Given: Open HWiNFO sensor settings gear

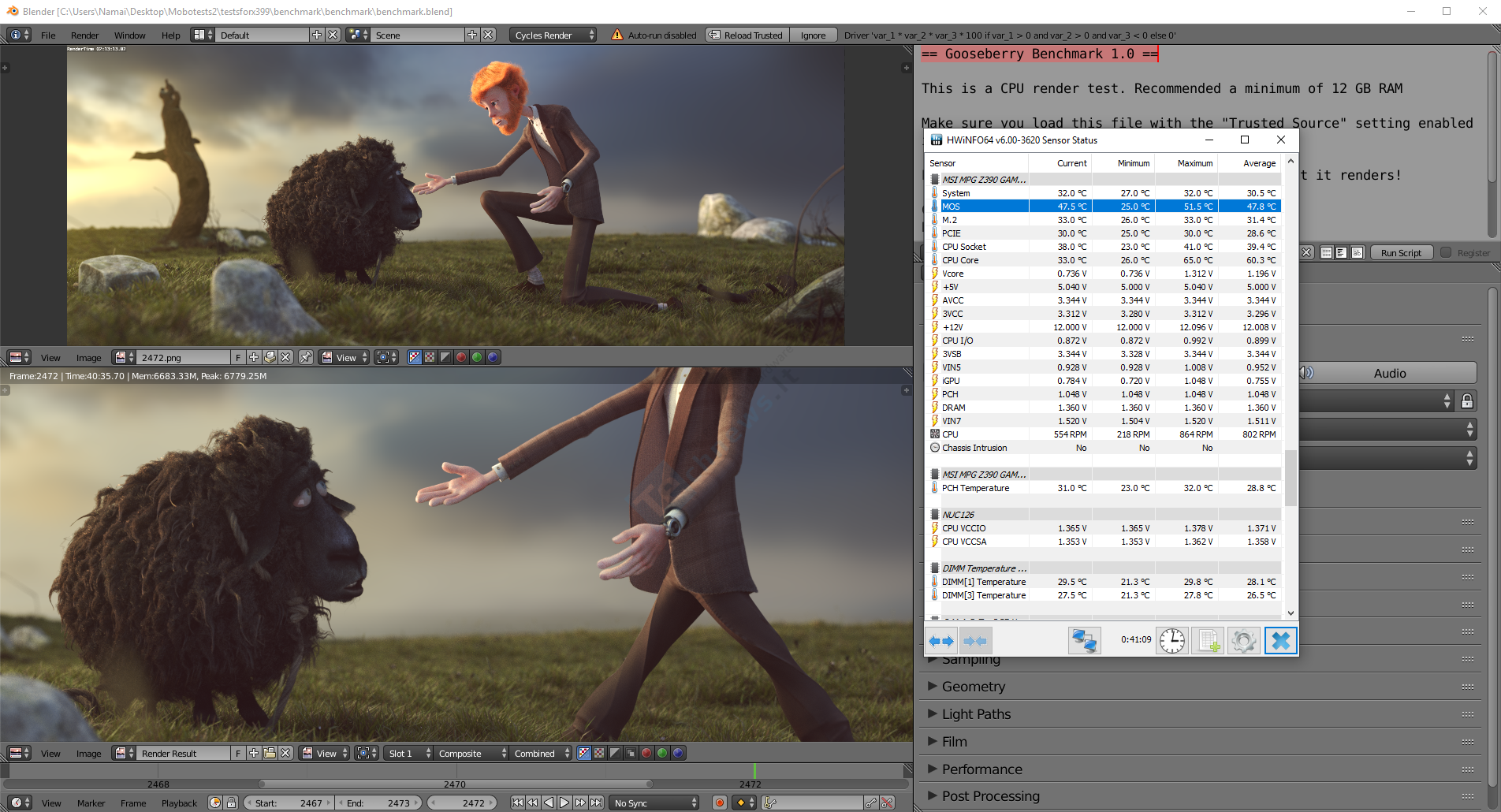Looking at the screenshot, I should point(1243,641).
